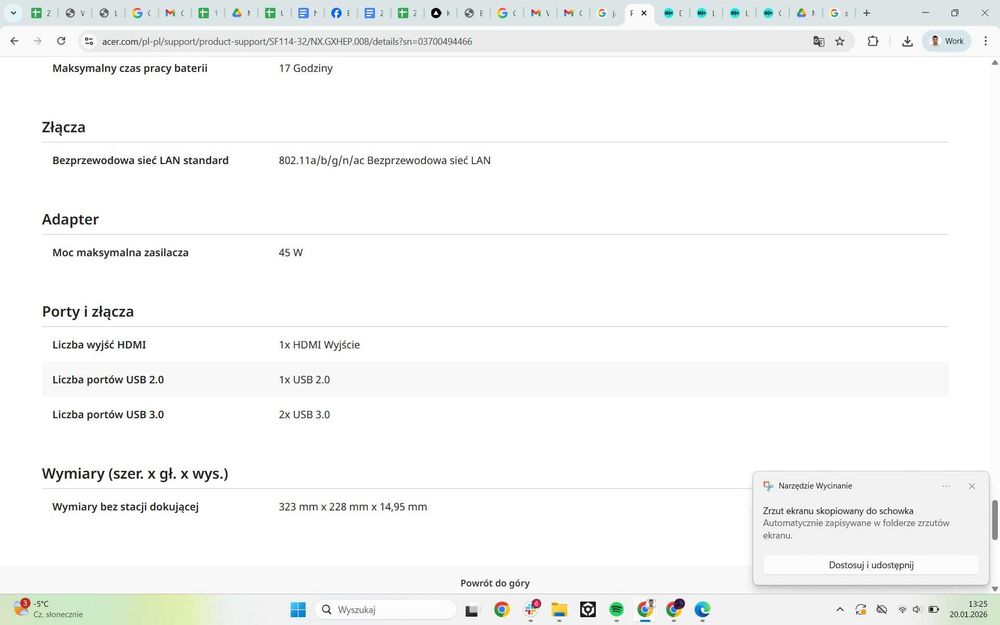Image resolution: width=1000 pixels, height=625 pixels.
Task: Switch to the Sheets tab labeled 1
Action: tap(209, 13)
